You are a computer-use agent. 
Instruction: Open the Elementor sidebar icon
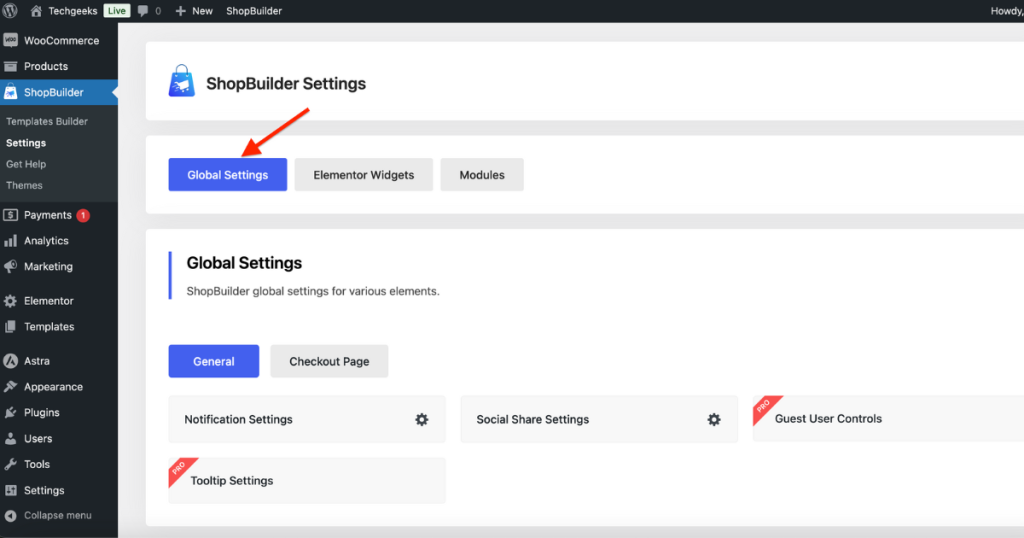pos(10,301)
